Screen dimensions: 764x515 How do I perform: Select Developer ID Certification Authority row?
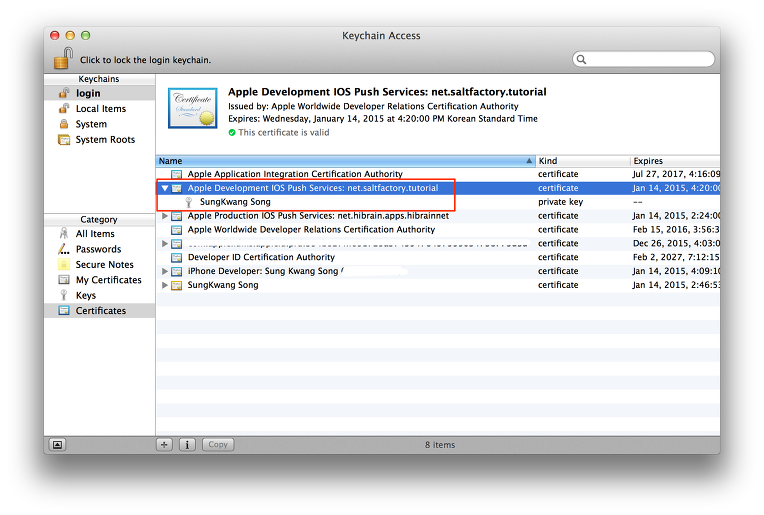tap(438, 257)
